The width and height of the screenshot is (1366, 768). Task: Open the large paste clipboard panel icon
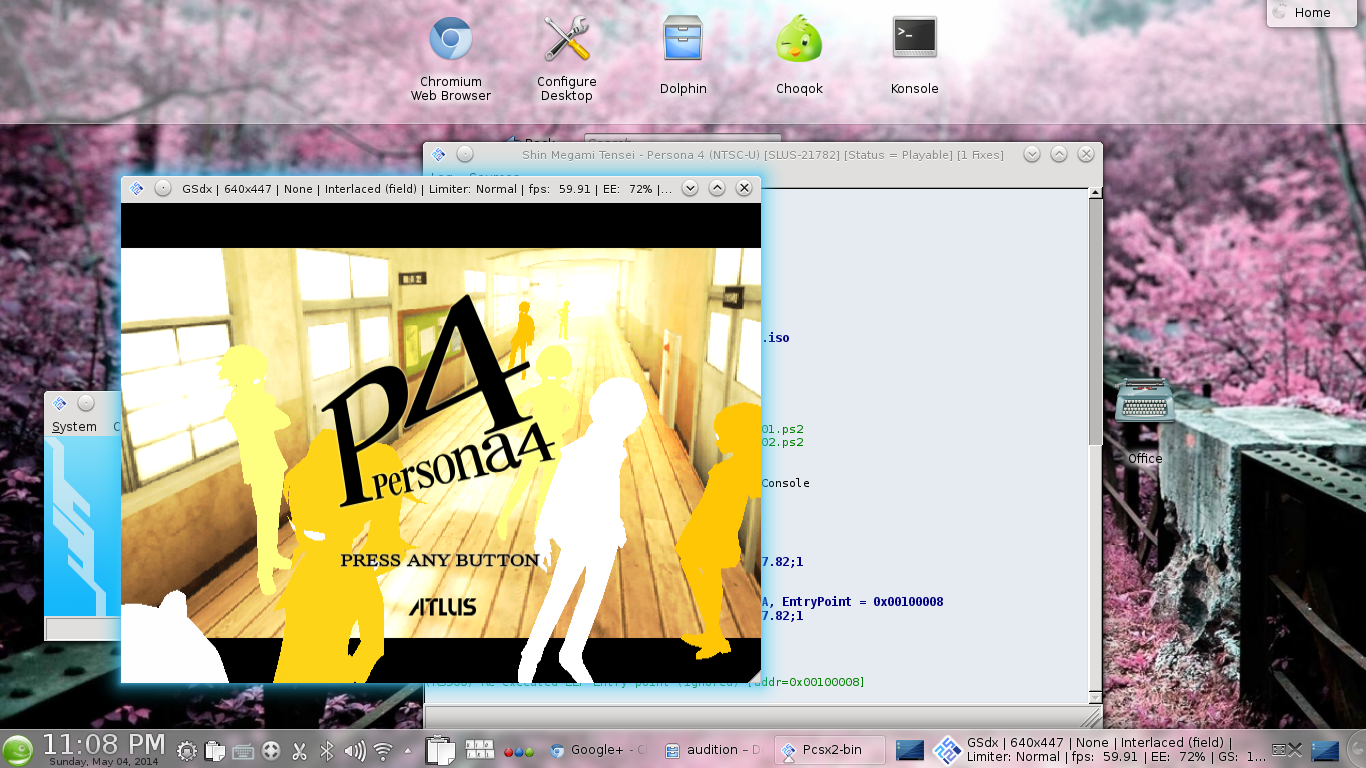[440, 750]
